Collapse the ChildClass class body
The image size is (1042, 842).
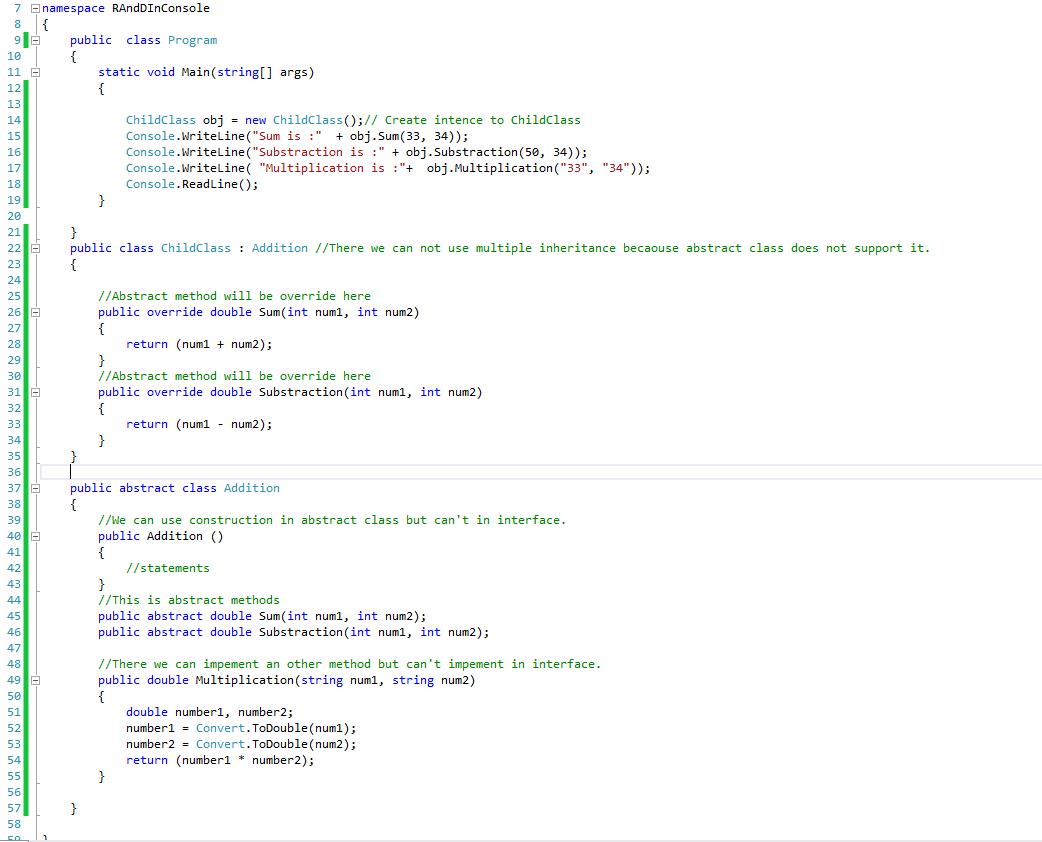click(34, 248)
